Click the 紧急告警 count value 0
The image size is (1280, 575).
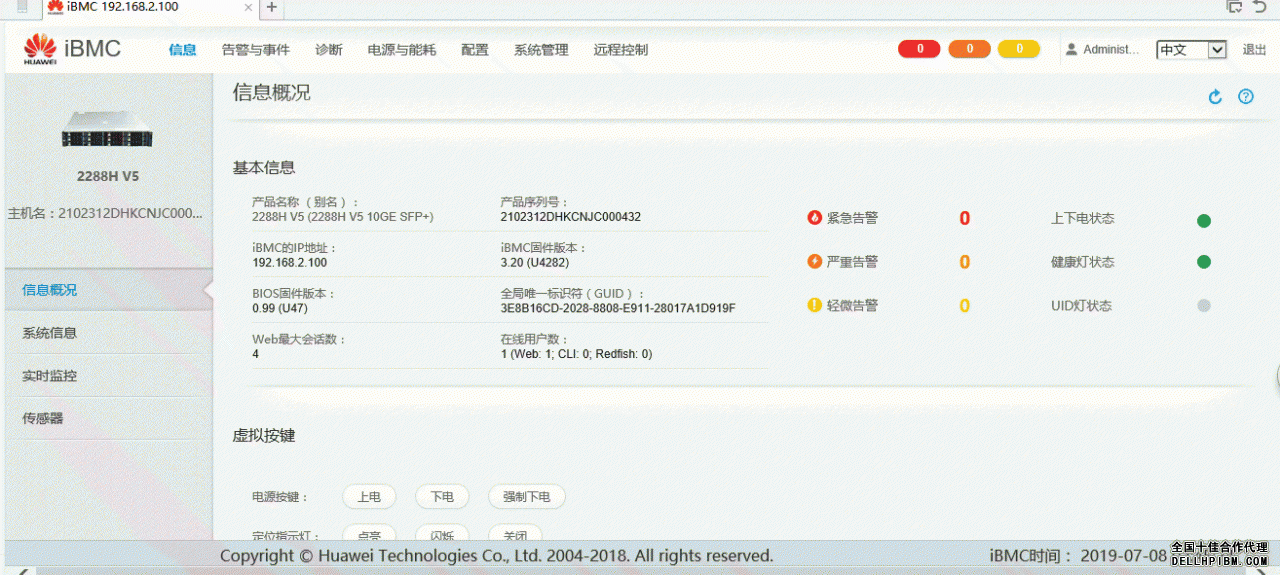pyautogui.click(x=964, y=218)
